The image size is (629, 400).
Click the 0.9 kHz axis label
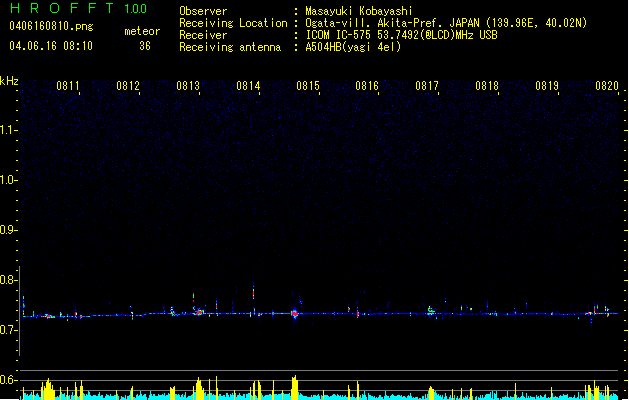(x=8, y=230)
